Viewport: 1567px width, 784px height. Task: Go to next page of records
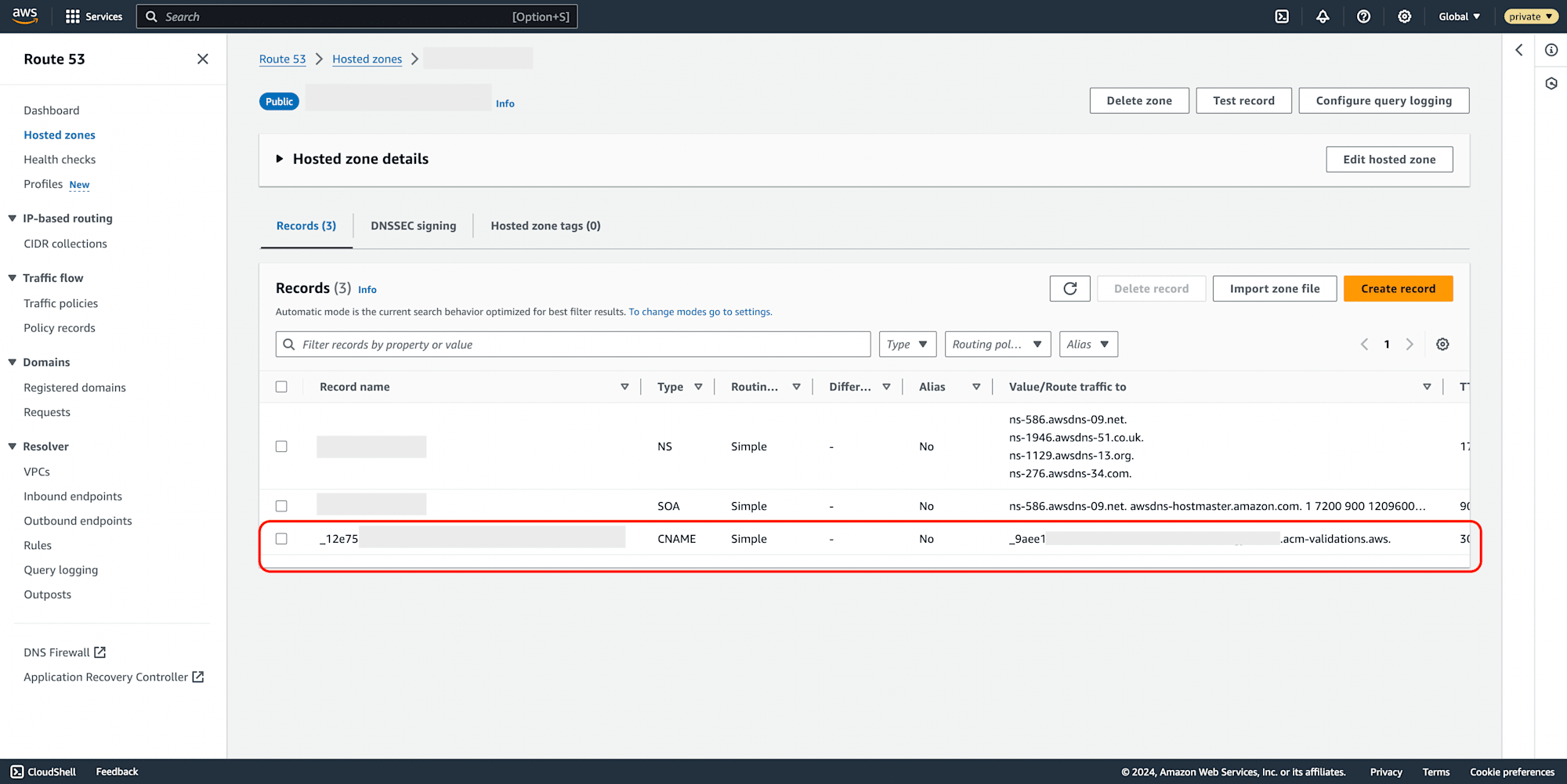[x=1410, y=344]
